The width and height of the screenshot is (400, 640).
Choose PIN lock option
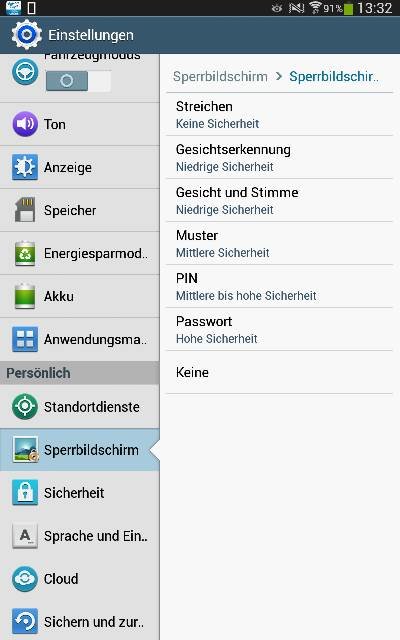tap(279, 287)
